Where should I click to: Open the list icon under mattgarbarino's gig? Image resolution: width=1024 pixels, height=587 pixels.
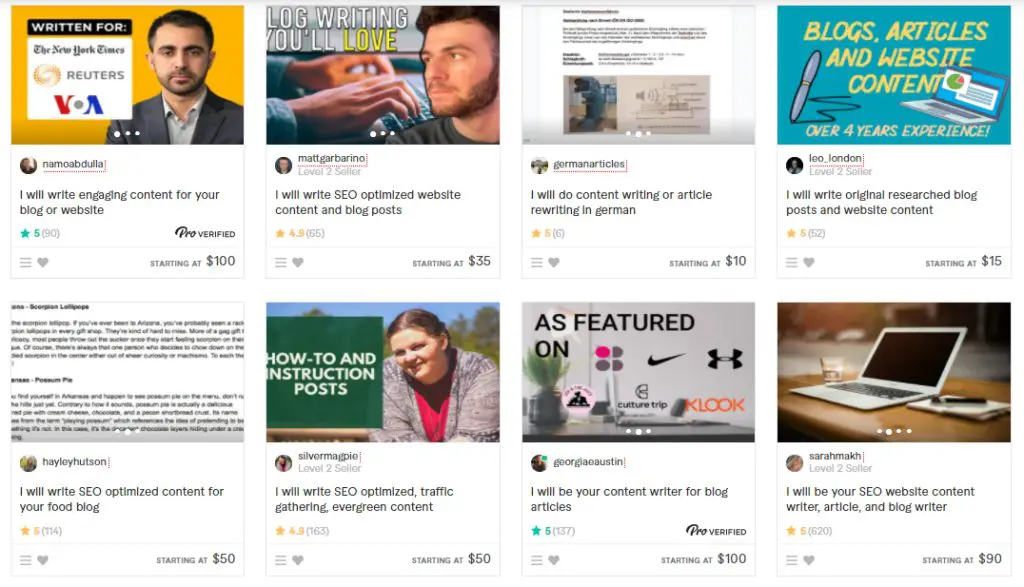[x=281, y=262]
